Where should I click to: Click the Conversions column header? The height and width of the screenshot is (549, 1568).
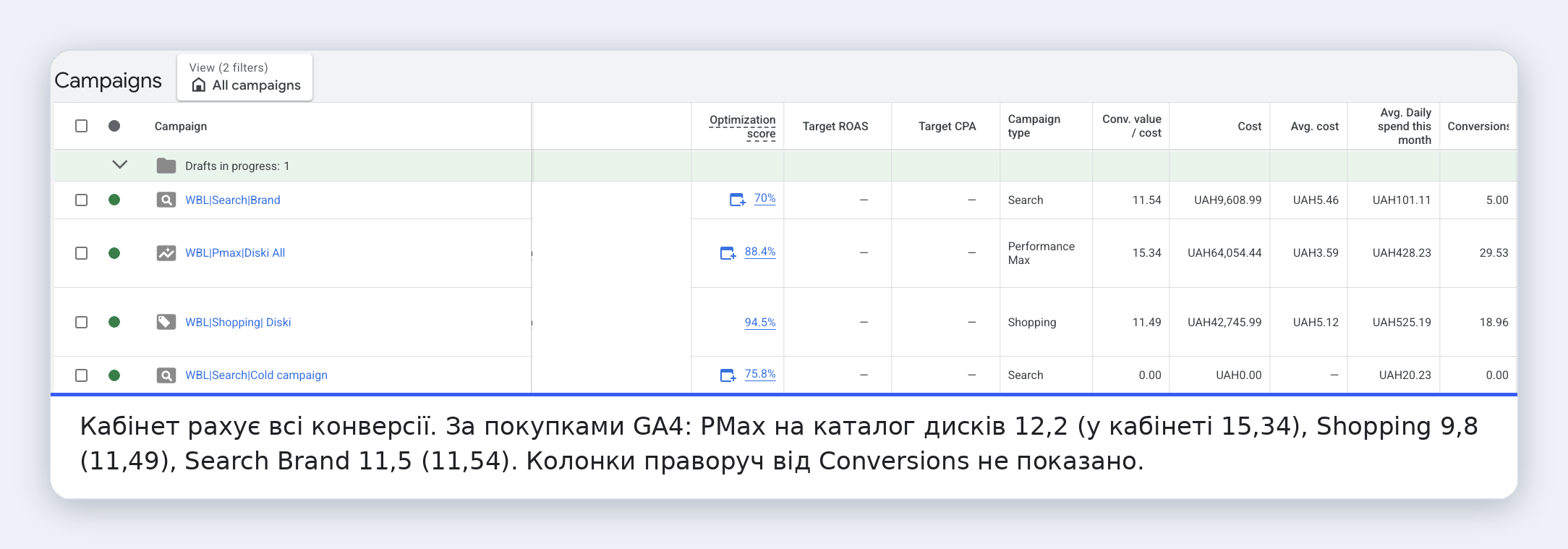click(1478, 126)
